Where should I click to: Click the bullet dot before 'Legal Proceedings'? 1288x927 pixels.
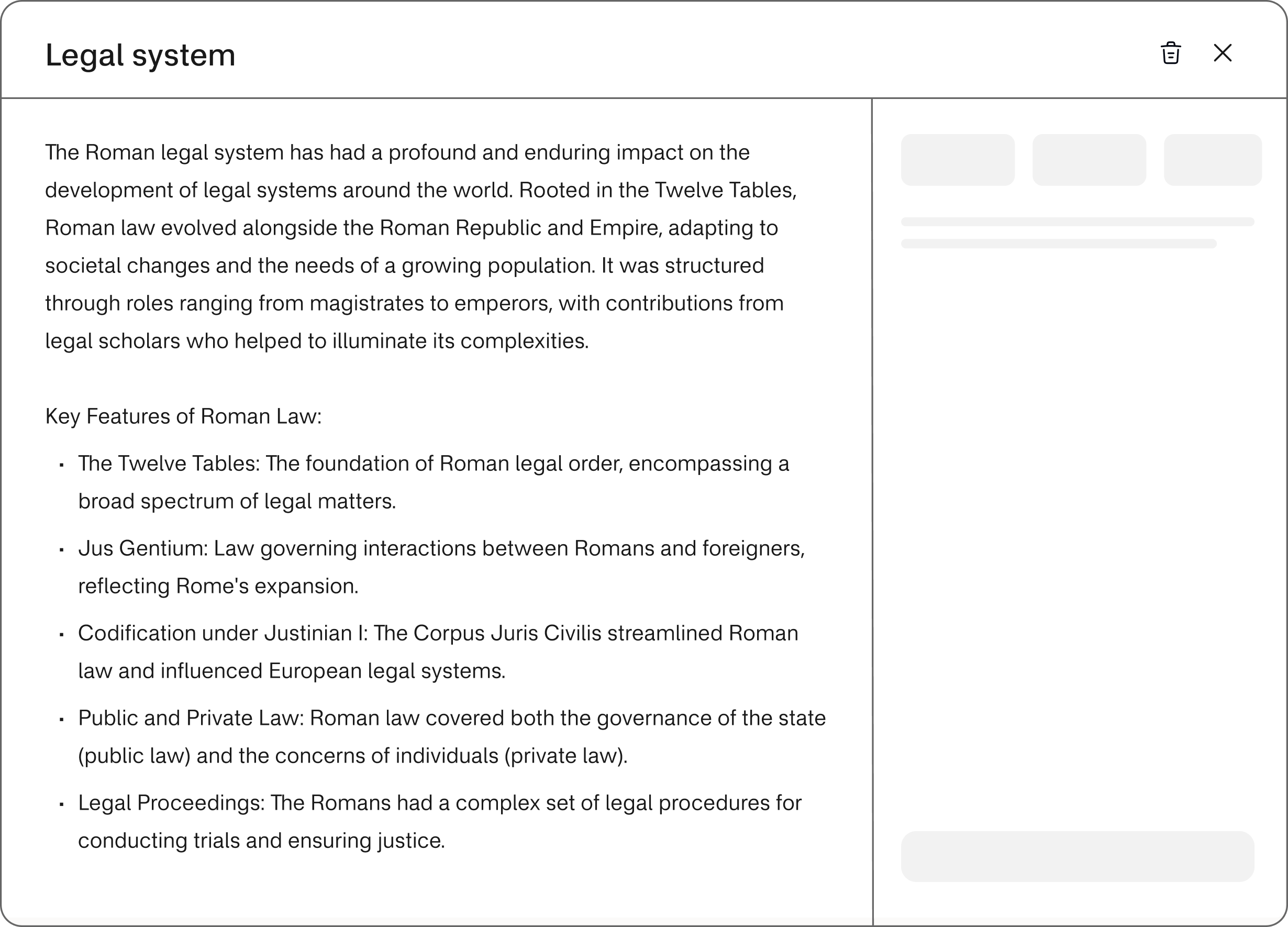pyautogui.click(x=61, y=804)
